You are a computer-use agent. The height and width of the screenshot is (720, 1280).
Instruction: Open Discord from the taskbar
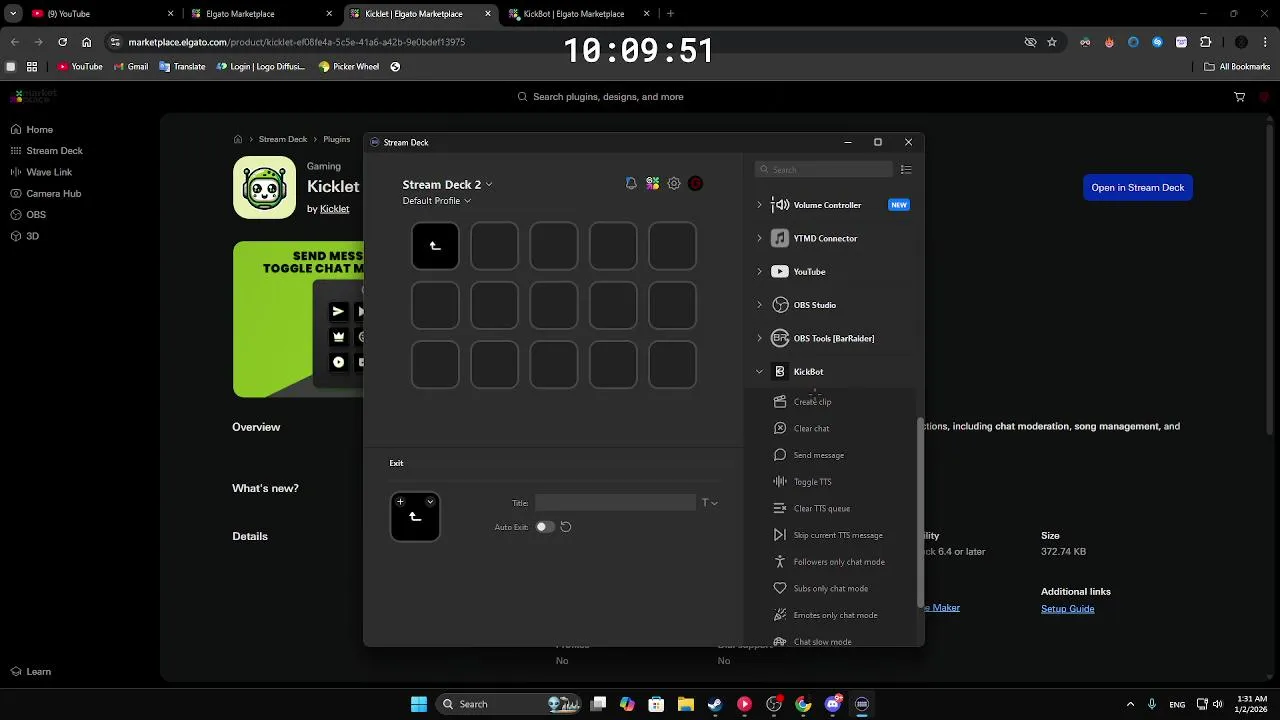click(832, 704)
